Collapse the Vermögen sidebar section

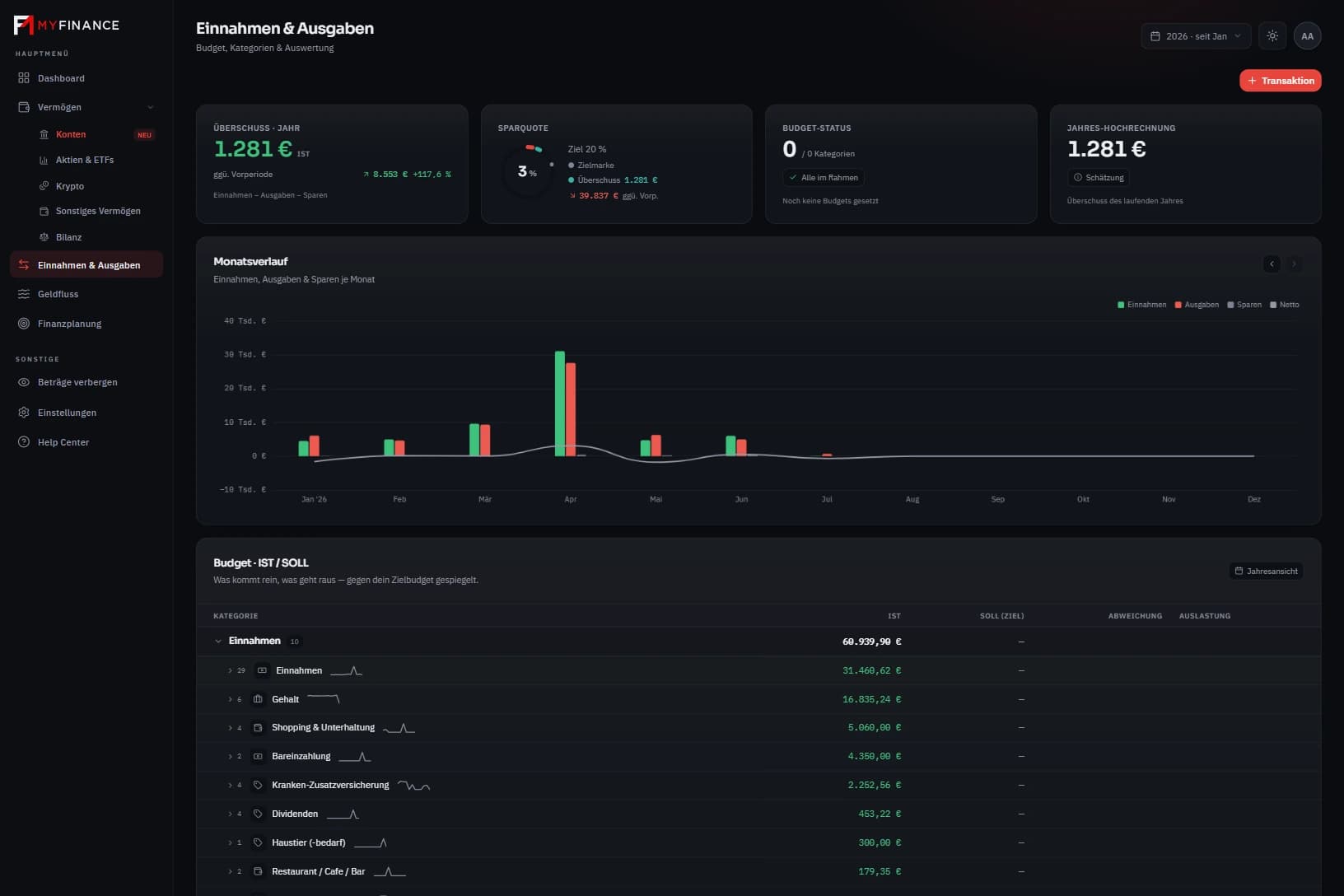[x=150, y=107]
